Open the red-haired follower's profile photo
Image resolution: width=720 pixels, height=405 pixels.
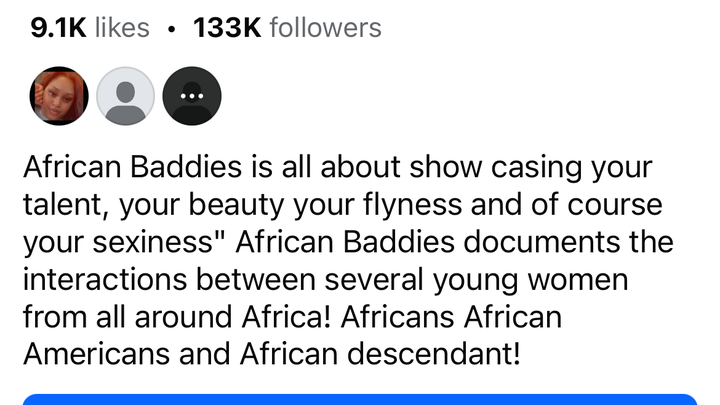(x=59, y=97)
